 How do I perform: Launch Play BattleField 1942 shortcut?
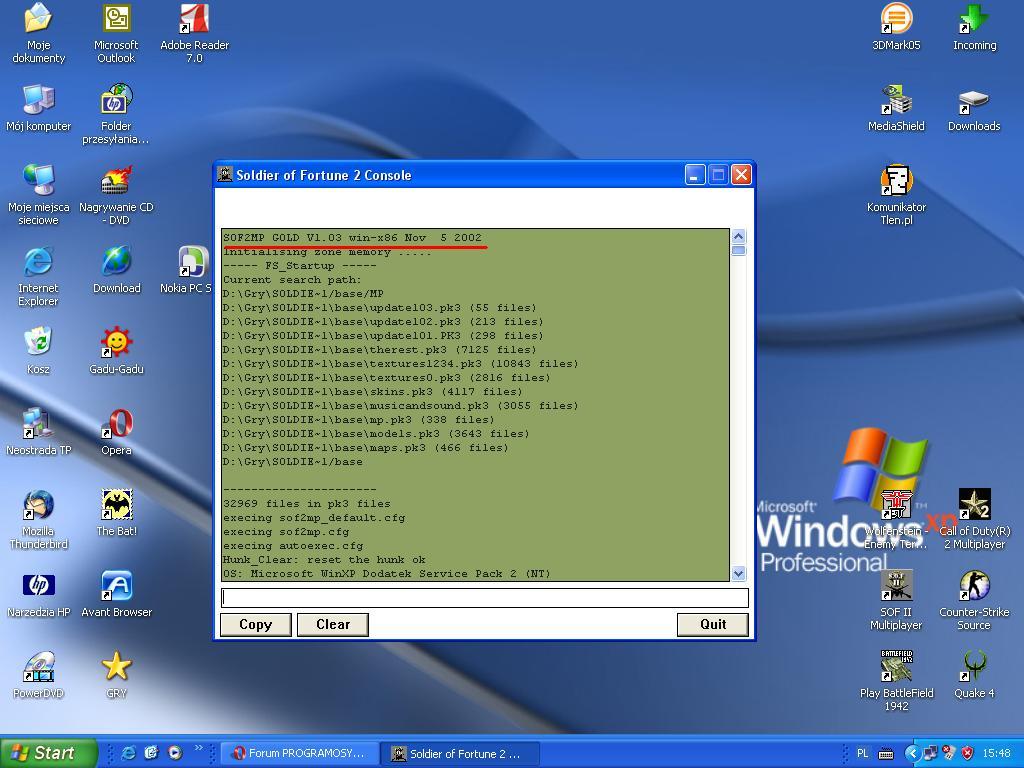tap(896, 681)
